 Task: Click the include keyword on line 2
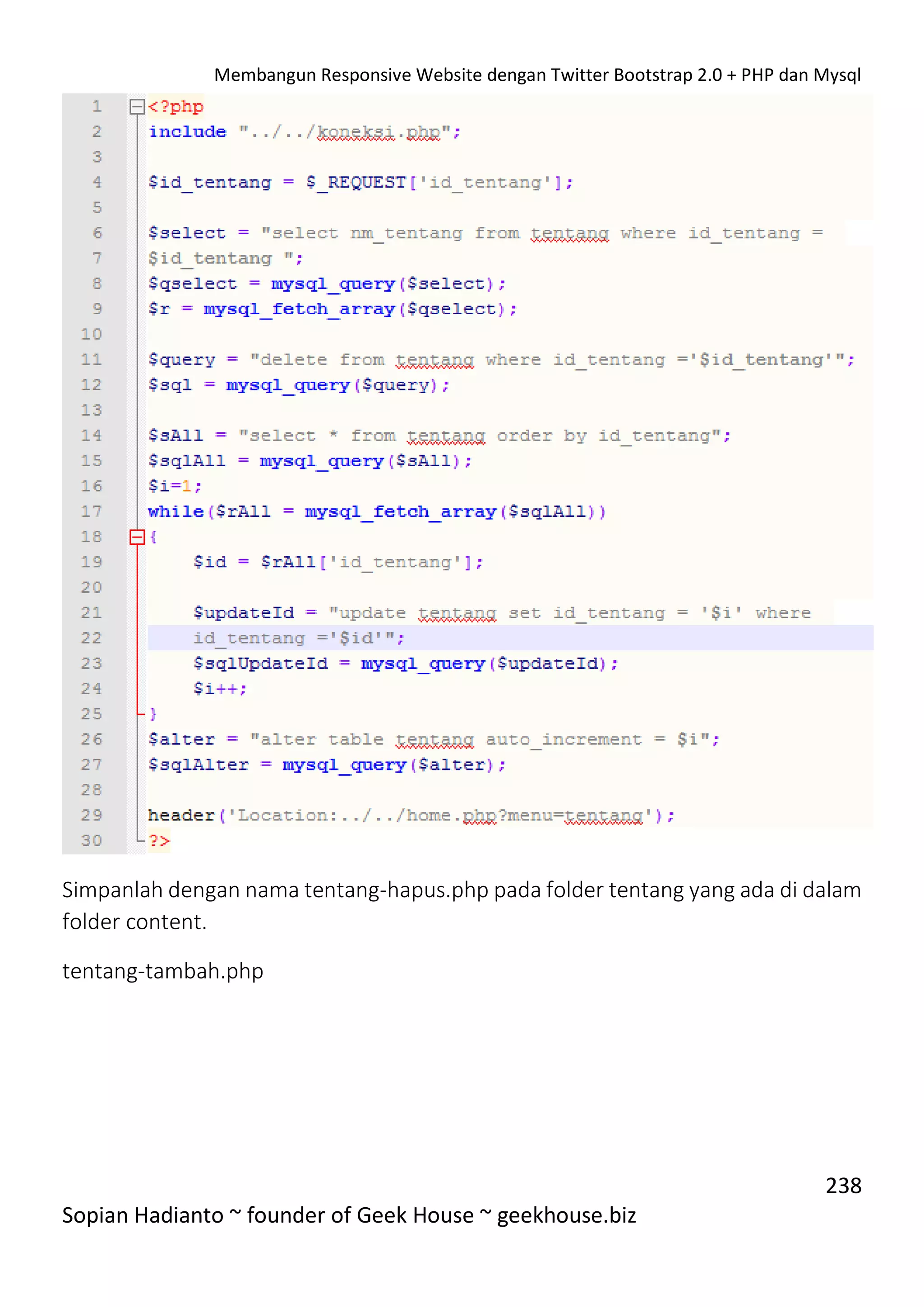pyautogui.click(x=187, y=132)
